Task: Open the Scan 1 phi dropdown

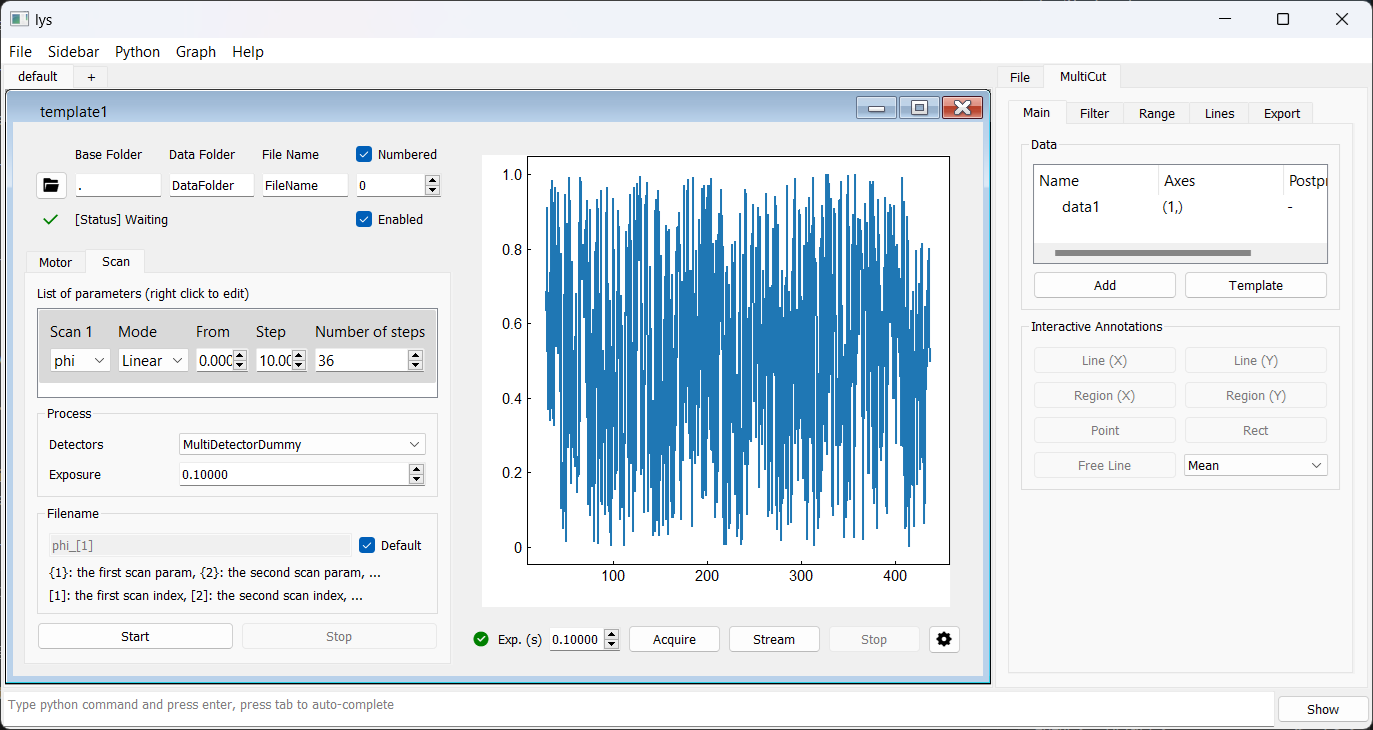Action: coord(80,361)
